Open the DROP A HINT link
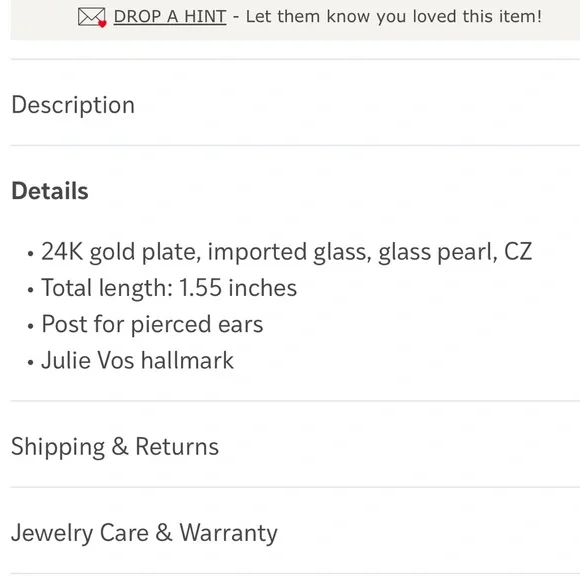 (170, 17)
